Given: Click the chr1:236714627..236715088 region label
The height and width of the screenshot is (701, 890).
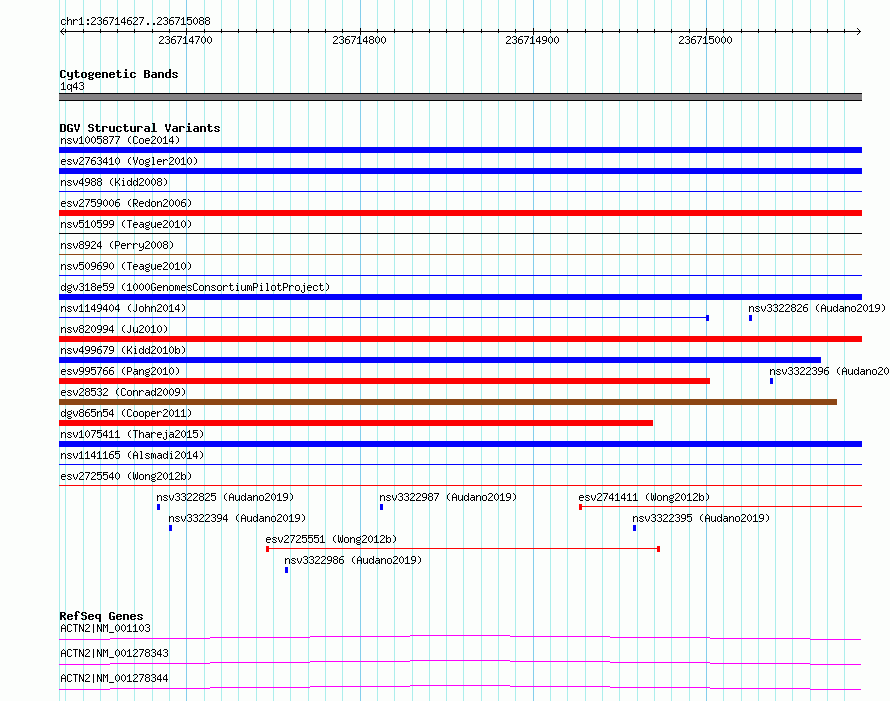Looking at the screenshot, I should pos(135,21).
